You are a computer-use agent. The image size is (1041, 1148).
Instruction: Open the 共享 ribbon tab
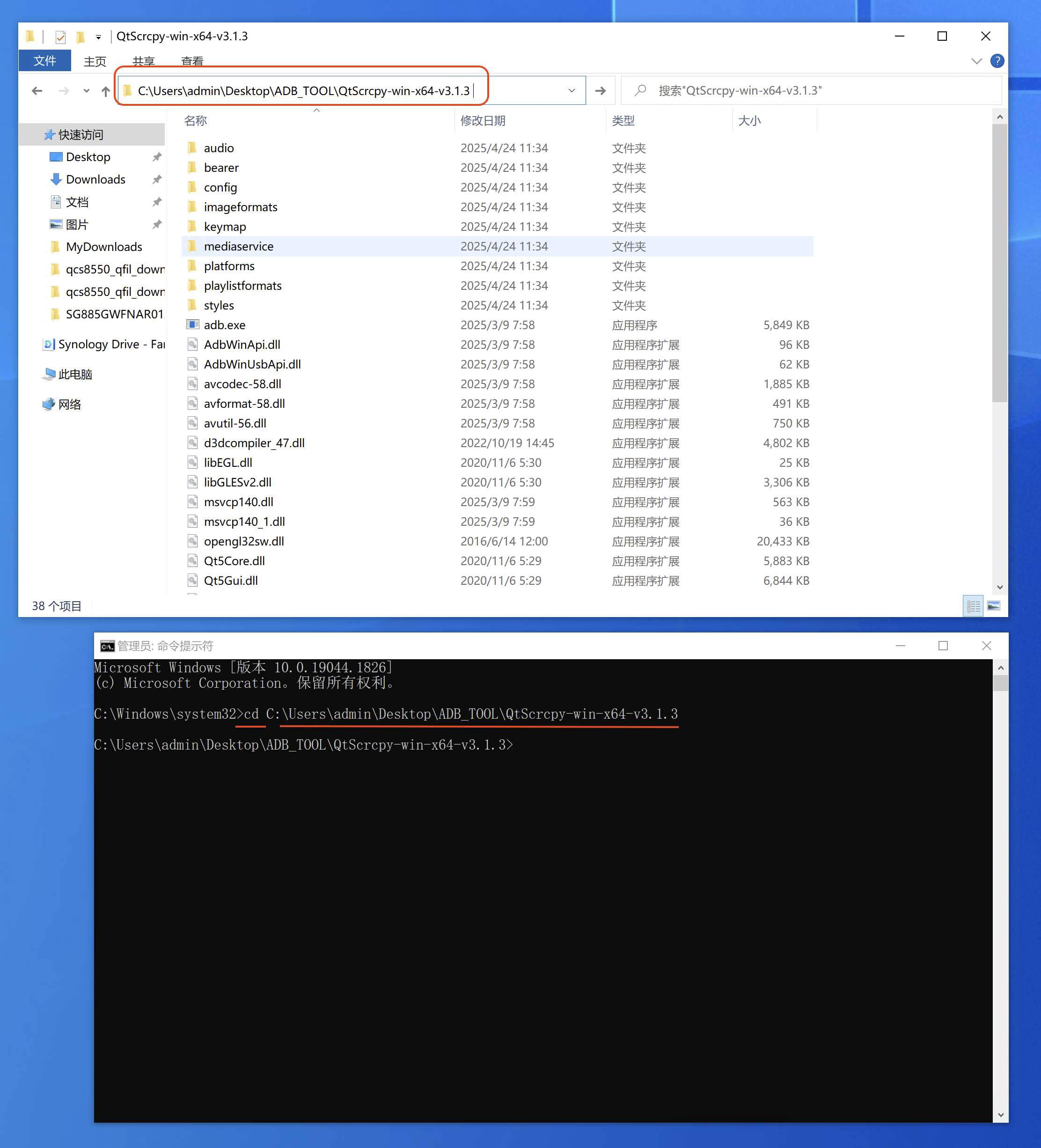click(x=143, y=61)
